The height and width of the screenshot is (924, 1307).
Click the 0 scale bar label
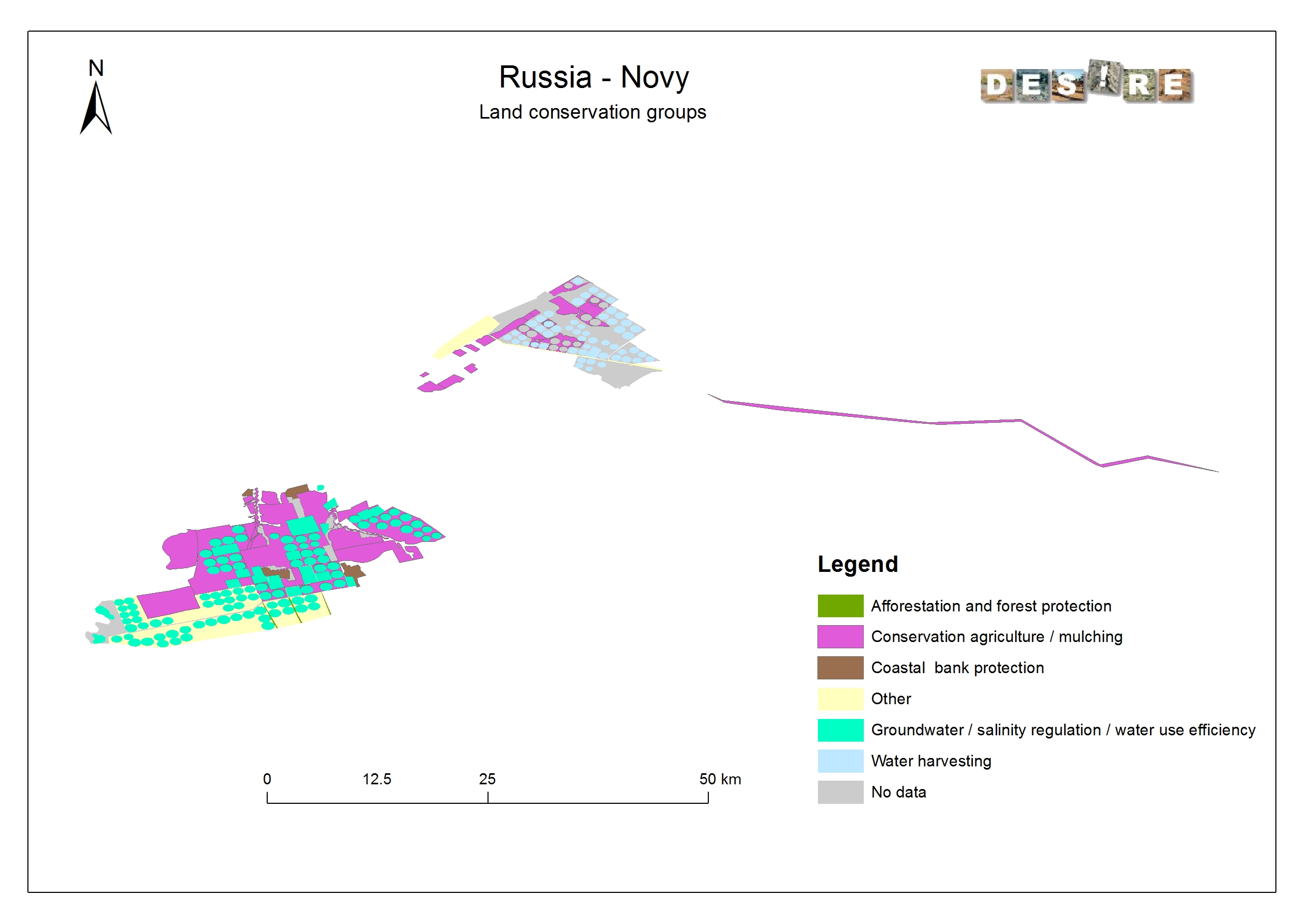click(x=267, y=779)
